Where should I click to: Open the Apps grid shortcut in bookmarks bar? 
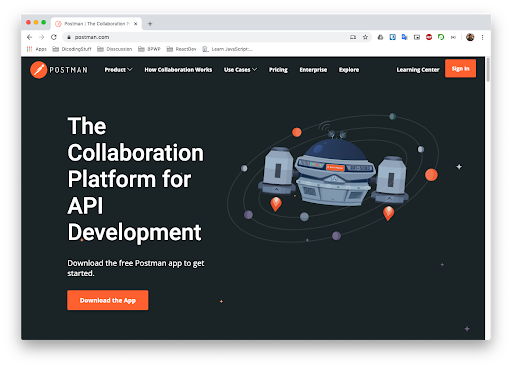point(37,49)
